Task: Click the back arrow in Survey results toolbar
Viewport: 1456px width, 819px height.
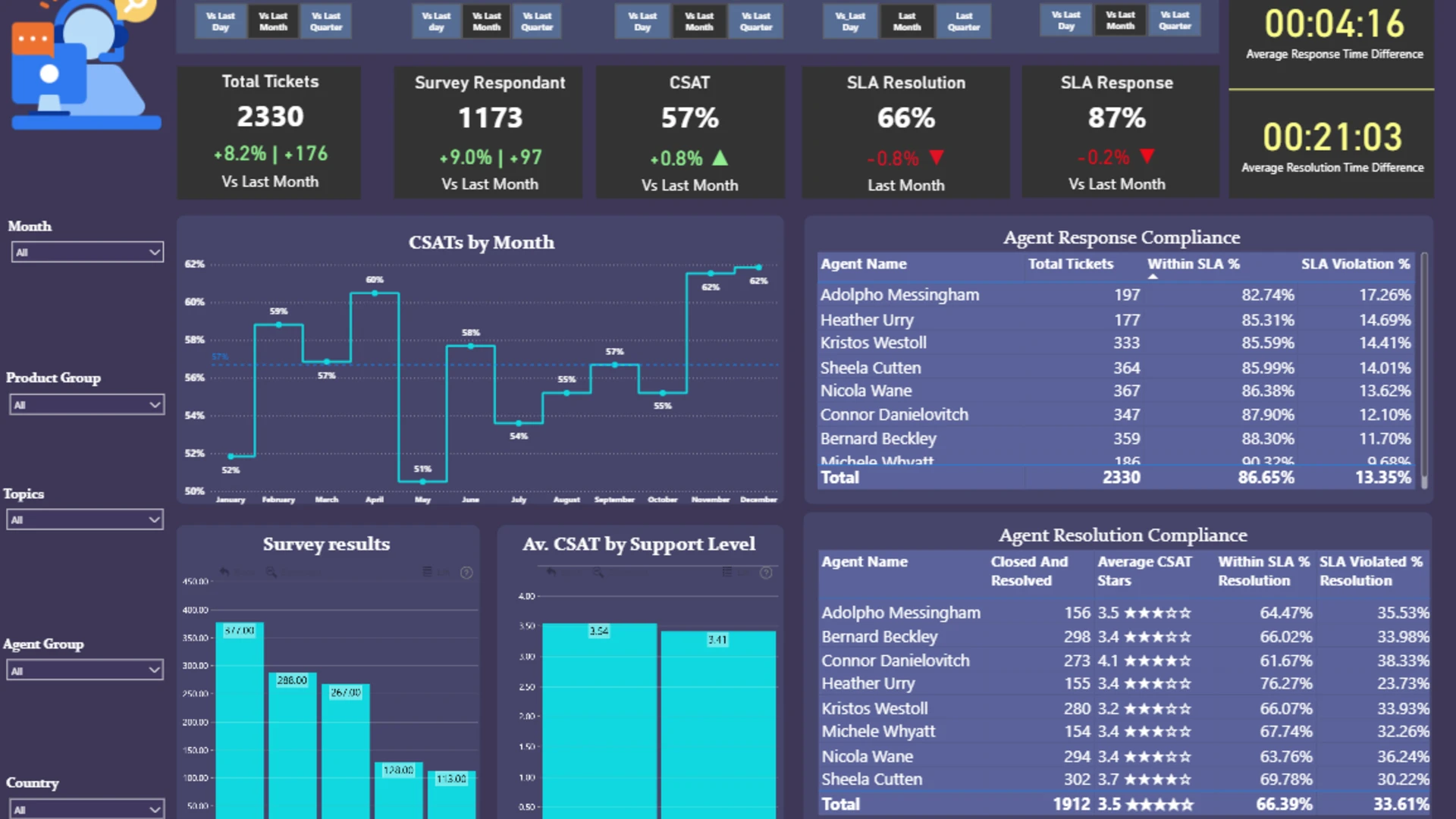Action: (x=224, y=572)
